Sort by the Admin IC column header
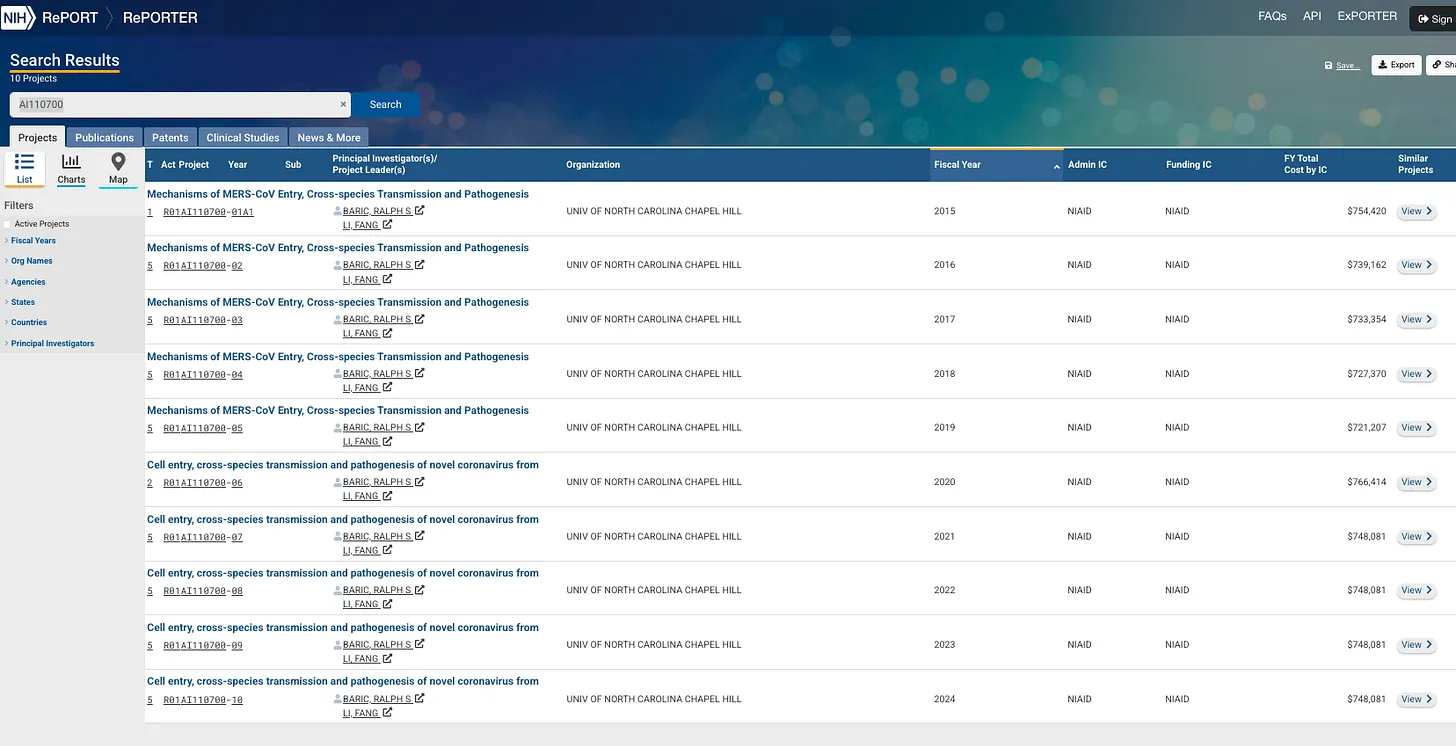This screenshot has height=746, width=1456. click(x=1087, y=165)
